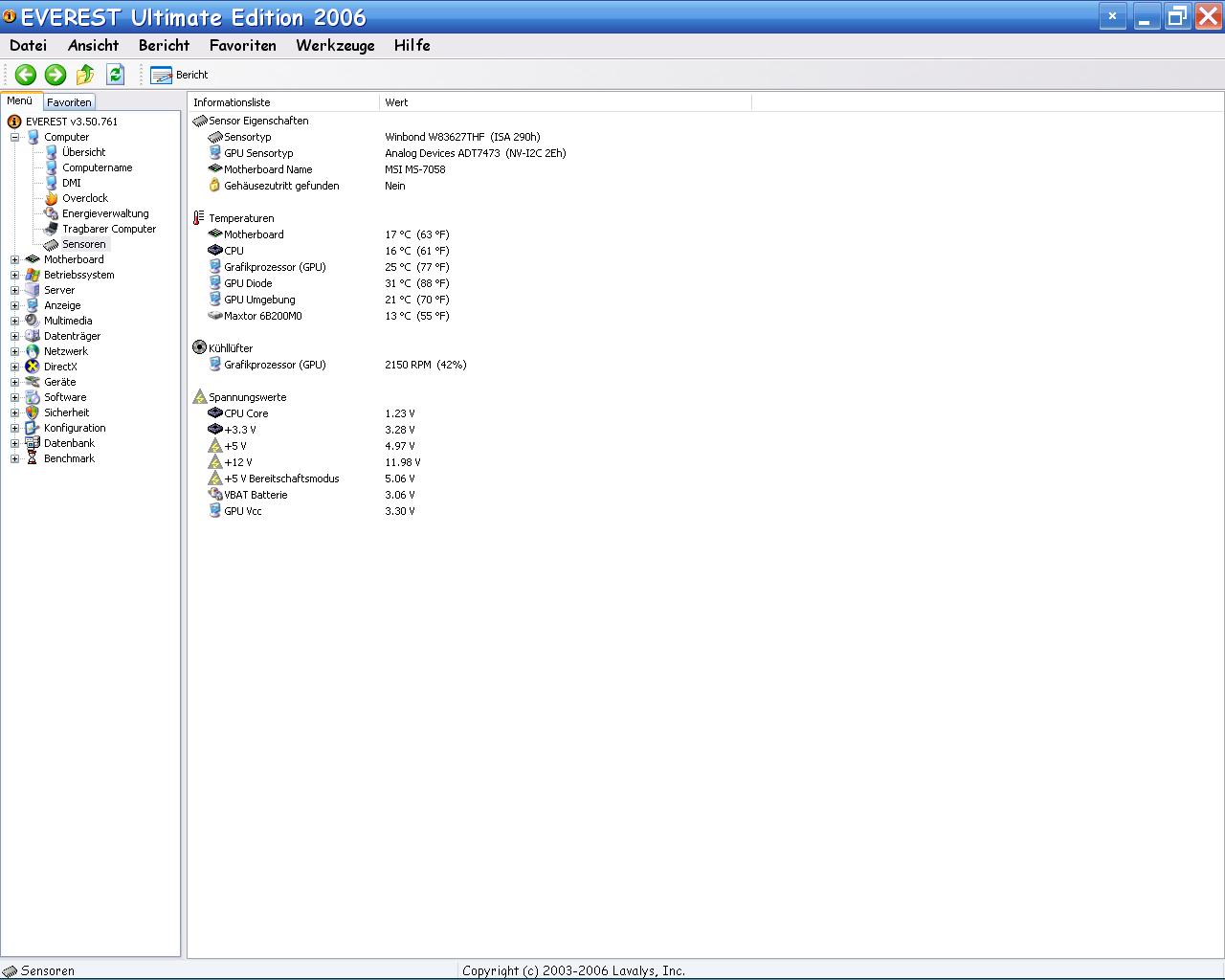Click the Sicherheit shield icon
This screenshot has width=1225, height=980.
(x=33, y=412)
